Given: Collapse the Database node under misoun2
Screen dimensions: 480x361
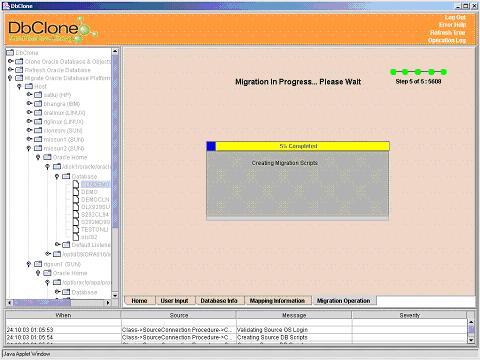Looking at the screenshot, I should pos(57,176).
